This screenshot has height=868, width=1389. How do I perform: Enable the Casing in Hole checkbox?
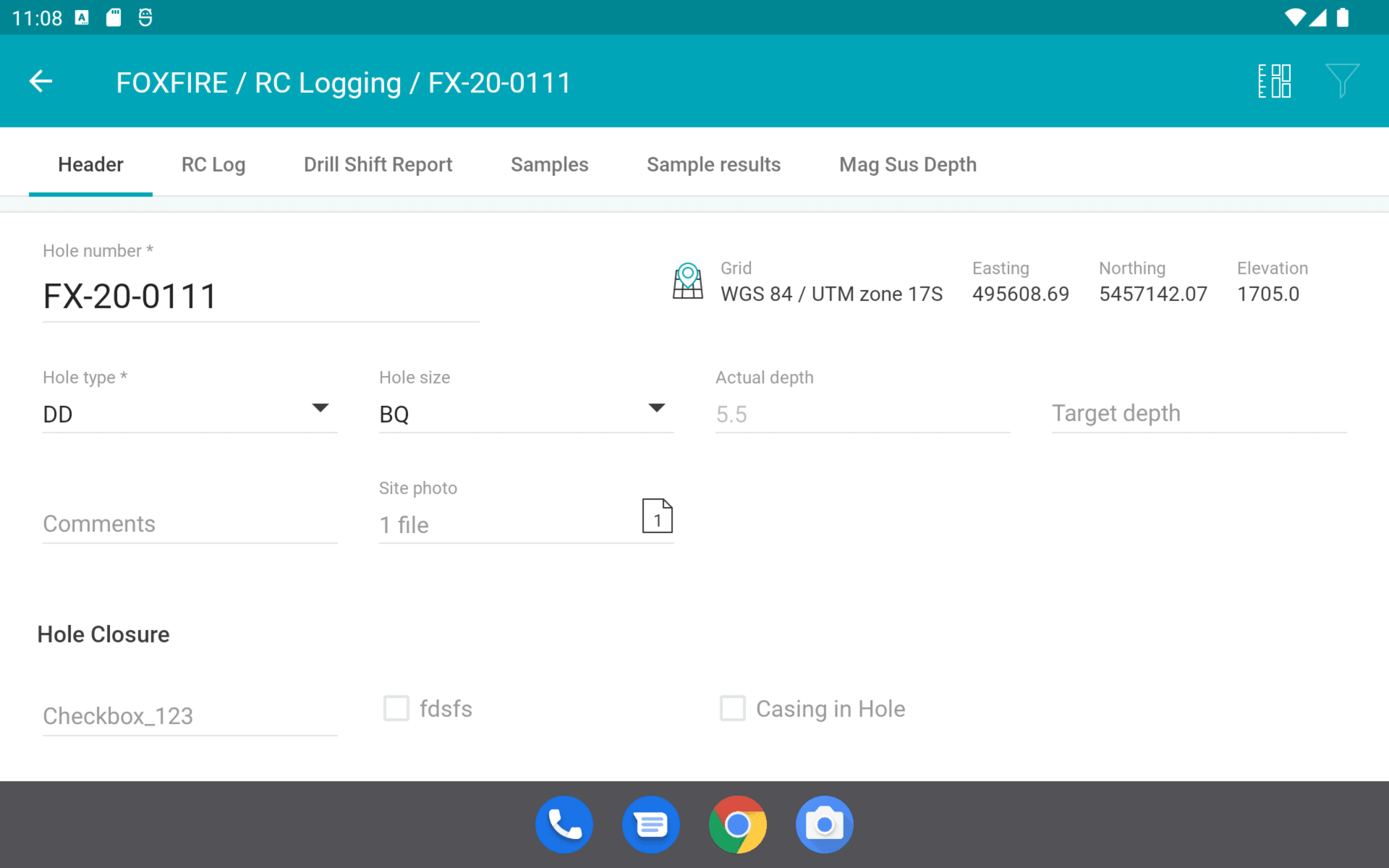tap(733, 708)
